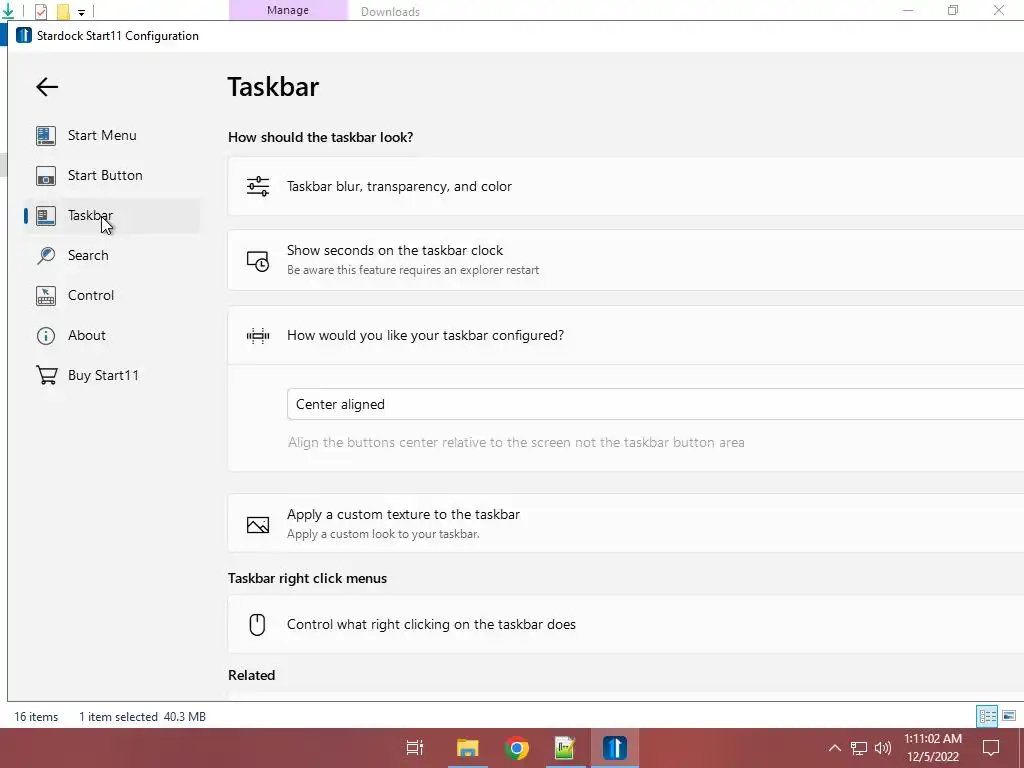Click the clock icon for show seconds
The image size is (1024, 768).
258,261
